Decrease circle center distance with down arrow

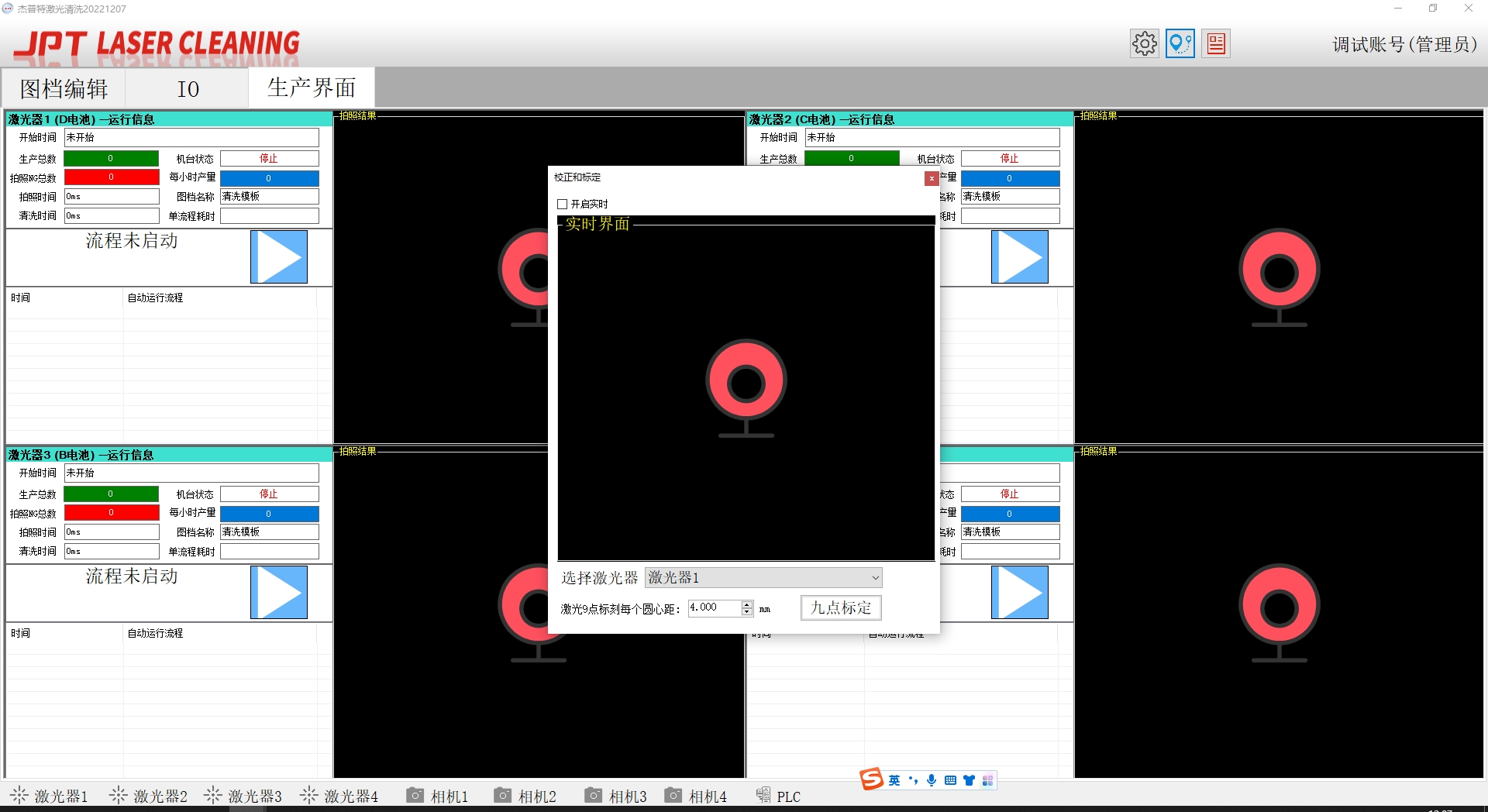tap(747, 612)
